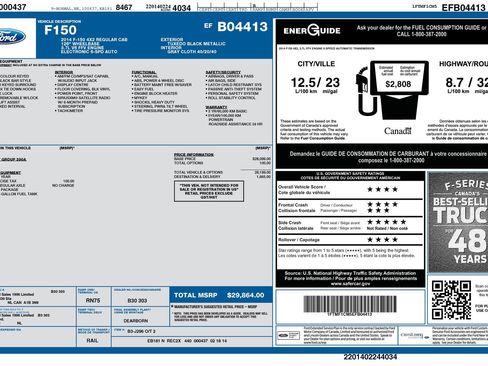Image resolution: width=488 pixels, height=366 pixels.
Task: Click the barcode under safety ratings
Action: pyautogui.click(x=350, y=304)
